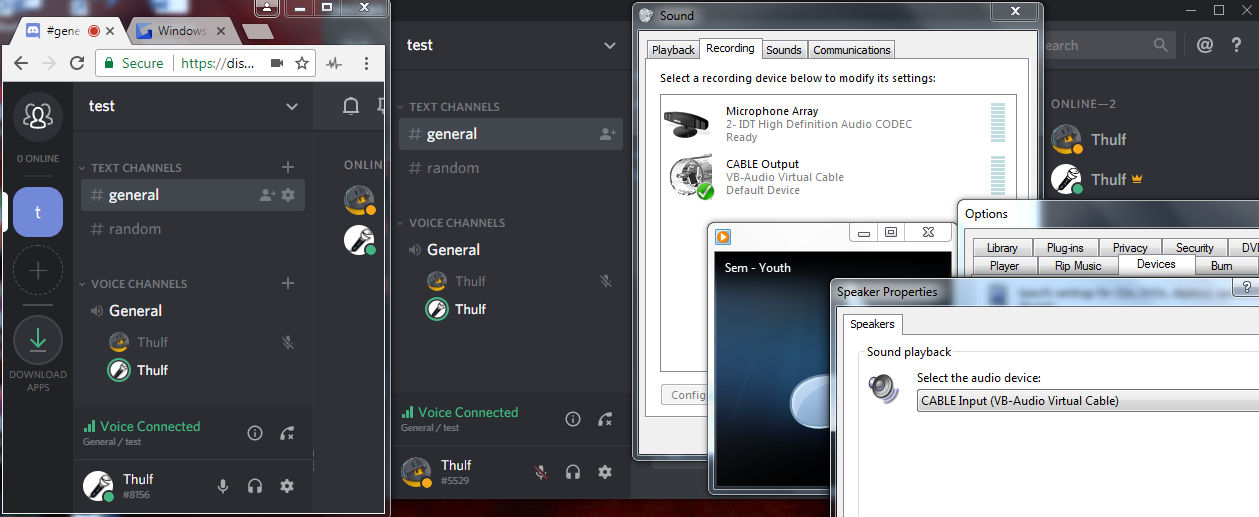The height and width of the screenshot is (517, 1259).
Task: Disconnect from voice in browser Discord
Action: (287, 433)
